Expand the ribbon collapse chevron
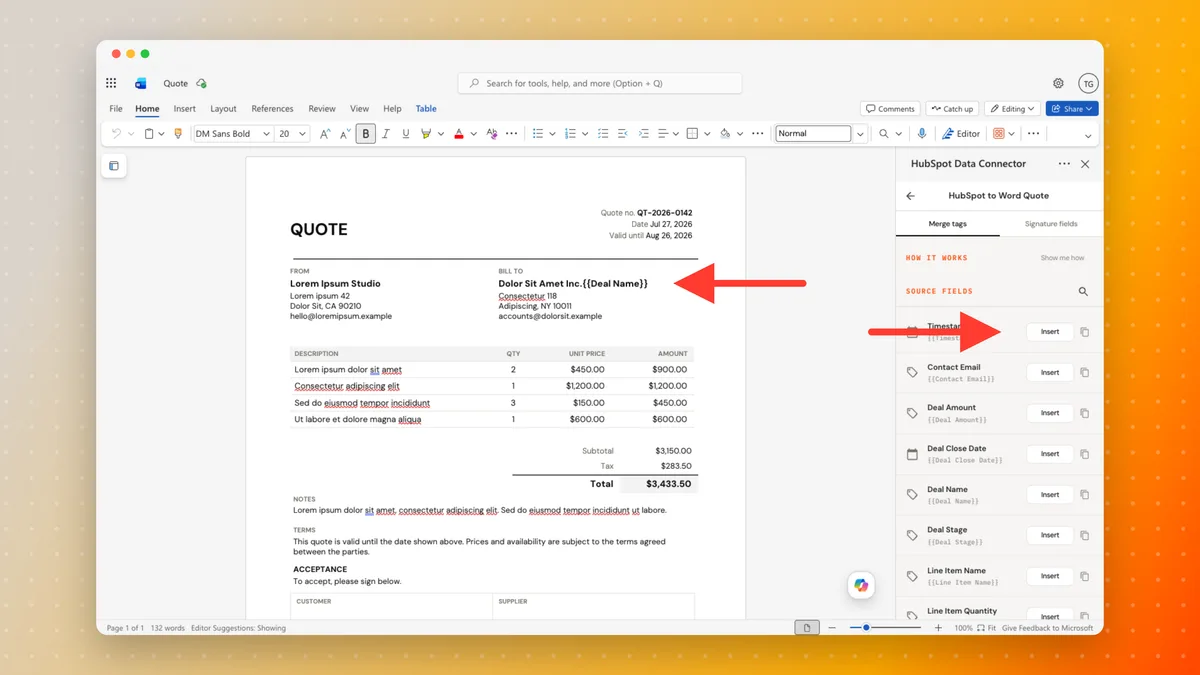Viewport: 1200px width, 675px height. 1088,135
